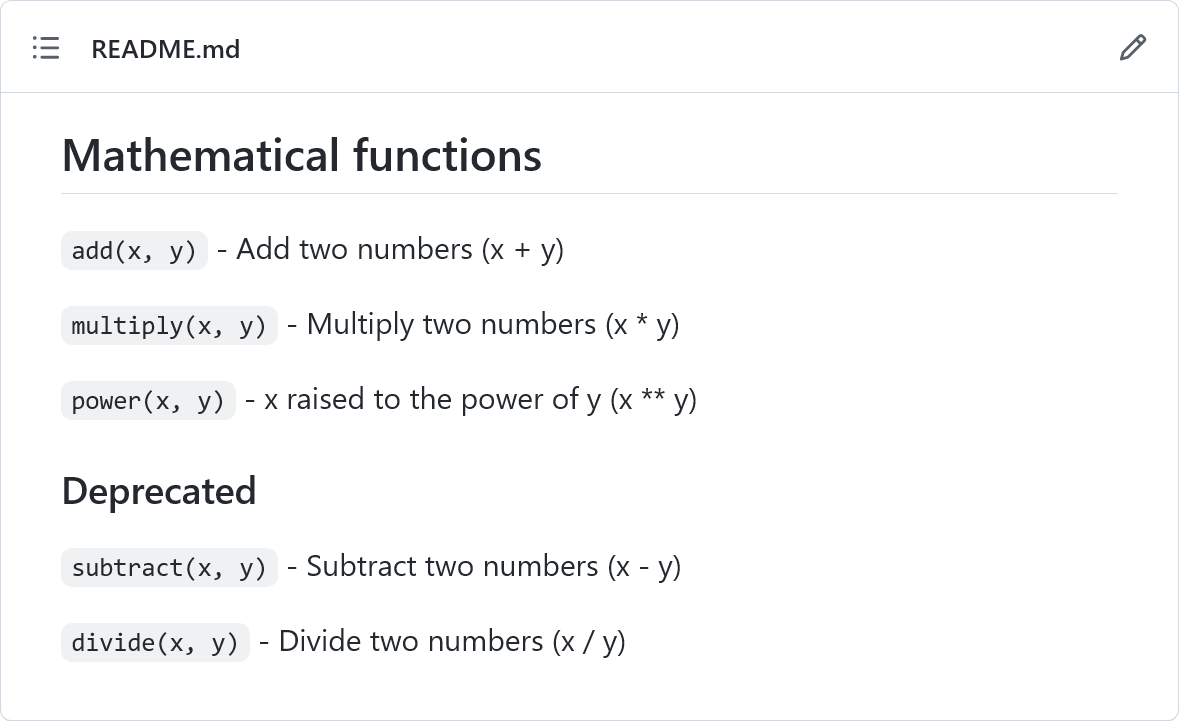Image resolution: width=1179 pixels, height=721 pixels.
Task: Open the README outline list icon
Action: [x=46, y=48]
